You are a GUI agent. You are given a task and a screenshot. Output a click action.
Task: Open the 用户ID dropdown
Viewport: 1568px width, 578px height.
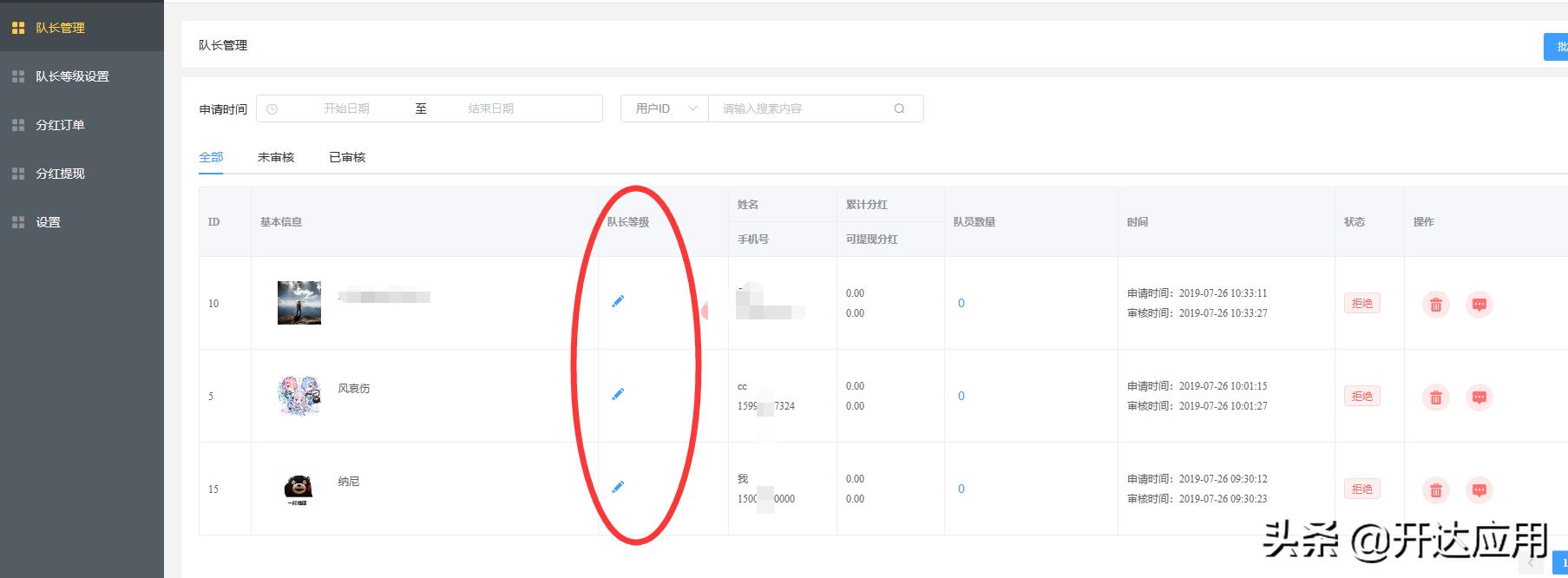point(665,108)
